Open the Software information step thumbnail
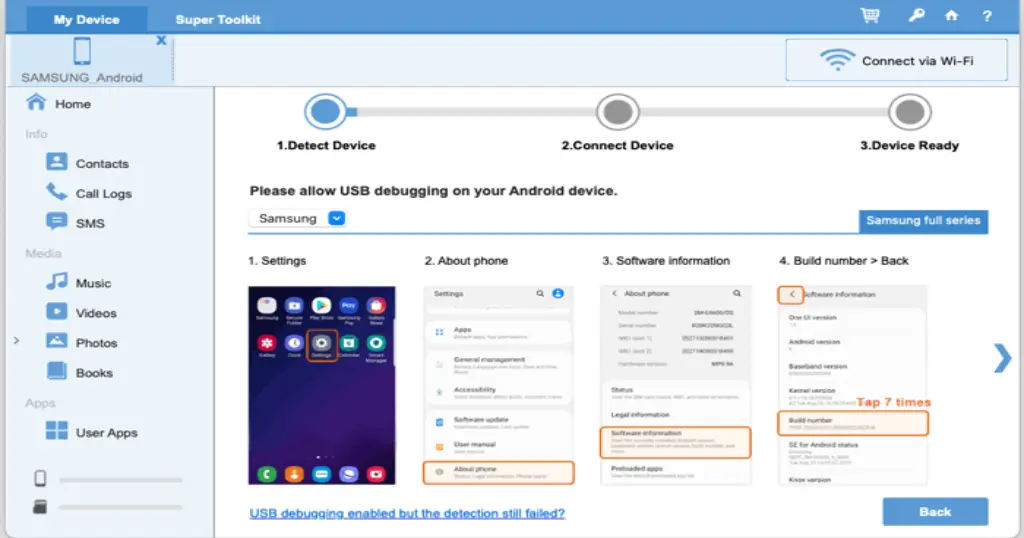The image size is (1024, 538). (x=675, y=385)
